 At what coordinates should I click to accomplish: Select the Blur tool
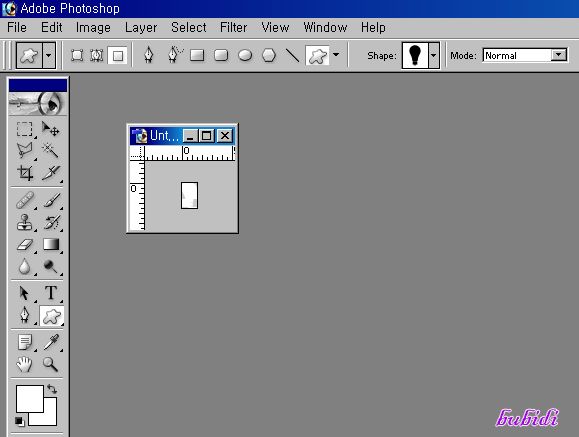[x=24, y=266]
